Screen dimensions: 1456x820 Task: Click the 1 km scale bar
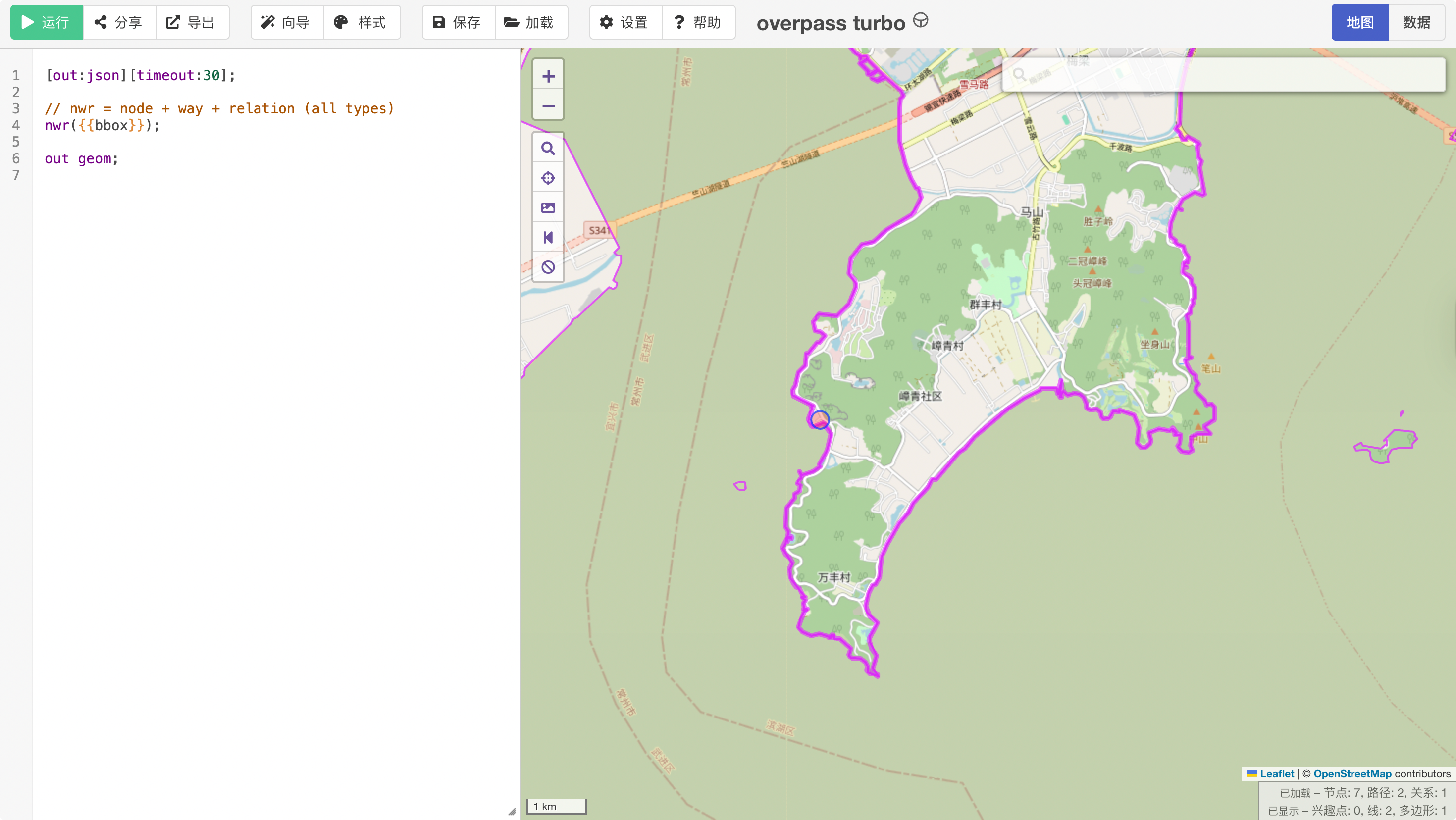click(556, 806)
